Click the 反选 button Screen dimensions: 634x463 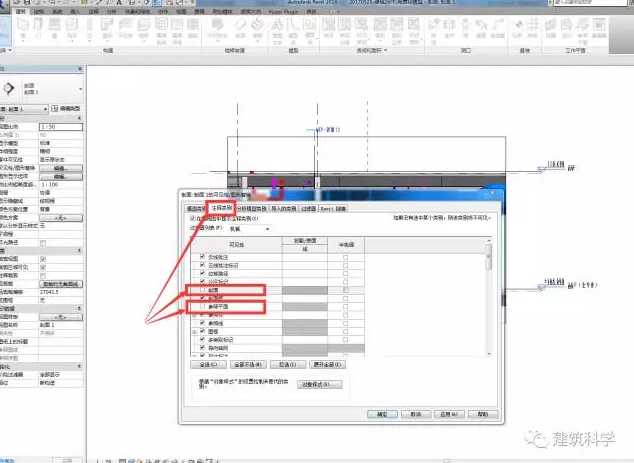288,364
